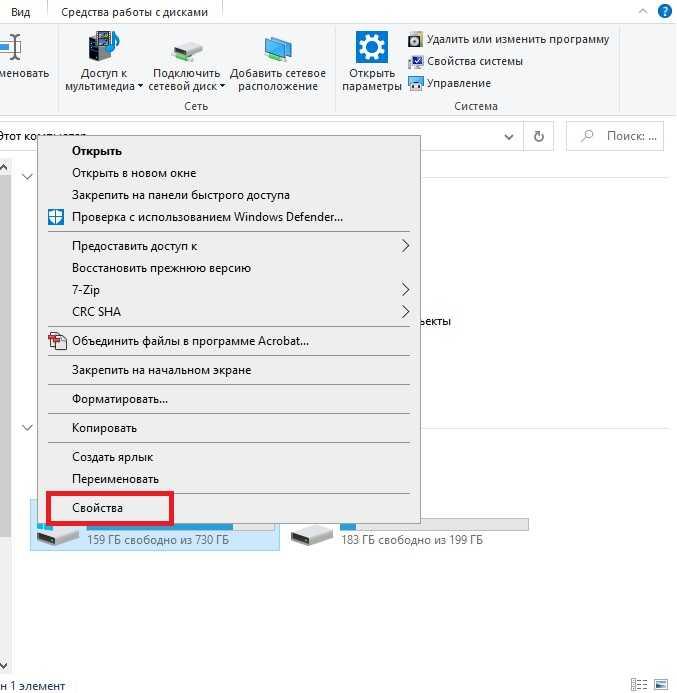
Task: Click the Управление icon
Action: pyautogui.click(x=415, y=83)
